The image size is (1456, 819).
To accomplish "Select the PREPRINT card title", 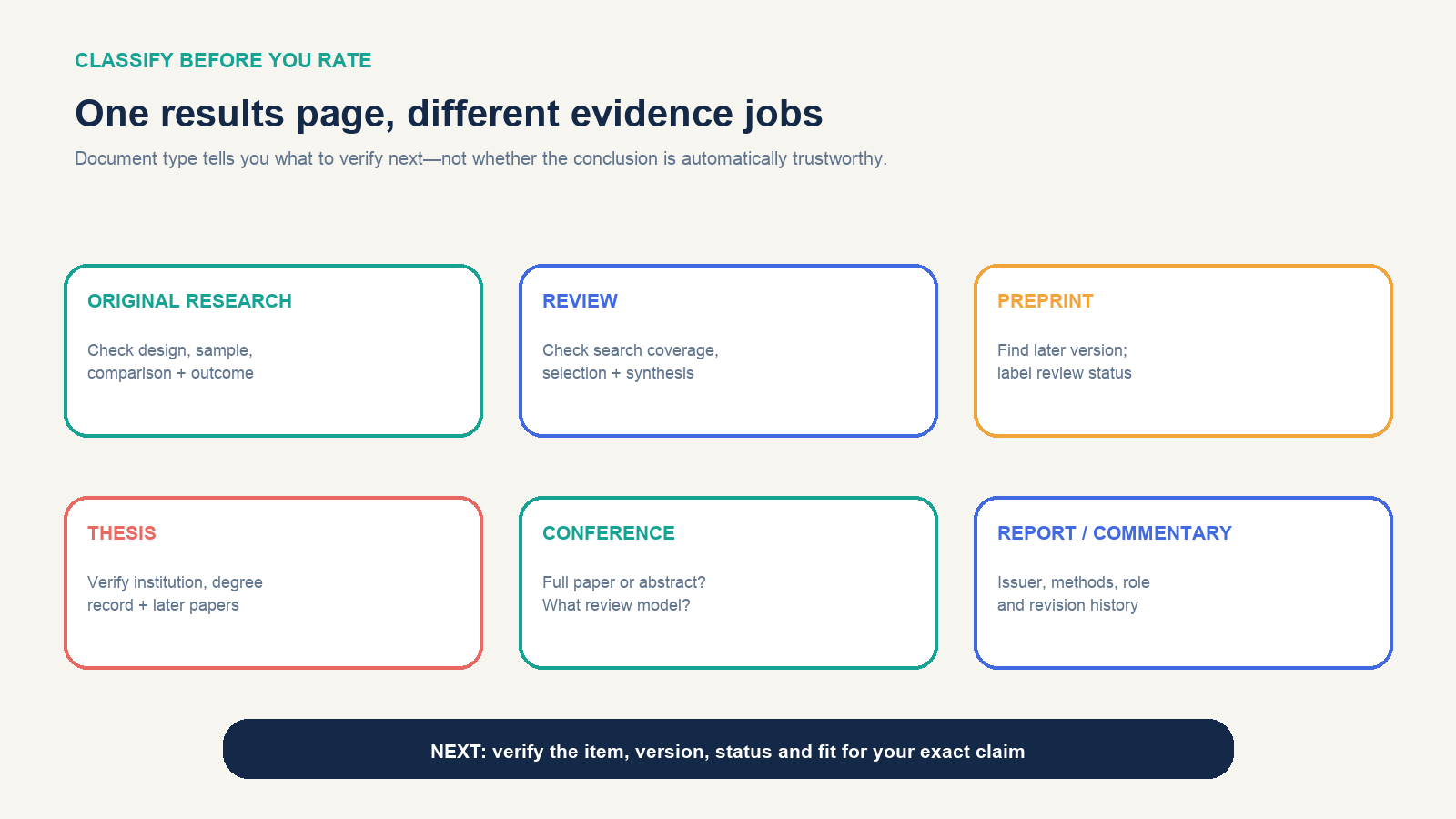I will click(x=1045, y=301).
